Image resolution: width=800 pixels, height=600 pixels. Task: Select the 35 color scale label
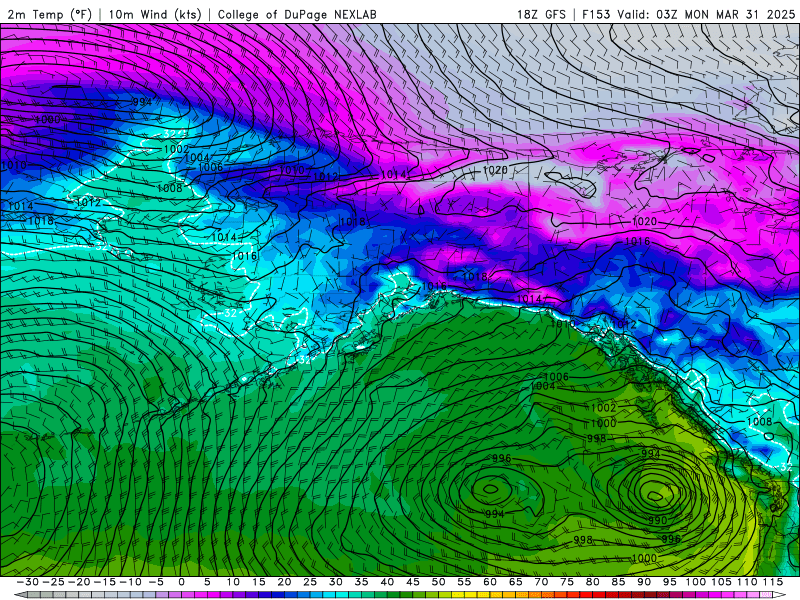point(361,582)
